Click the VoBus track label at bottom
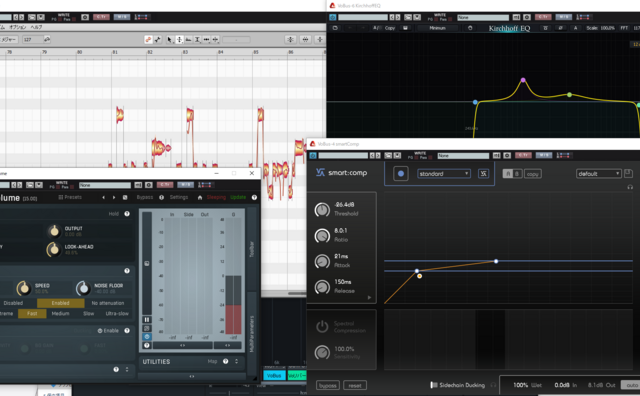Image resolution: width=640 pixels, height=396 pixels. [274, 376]
